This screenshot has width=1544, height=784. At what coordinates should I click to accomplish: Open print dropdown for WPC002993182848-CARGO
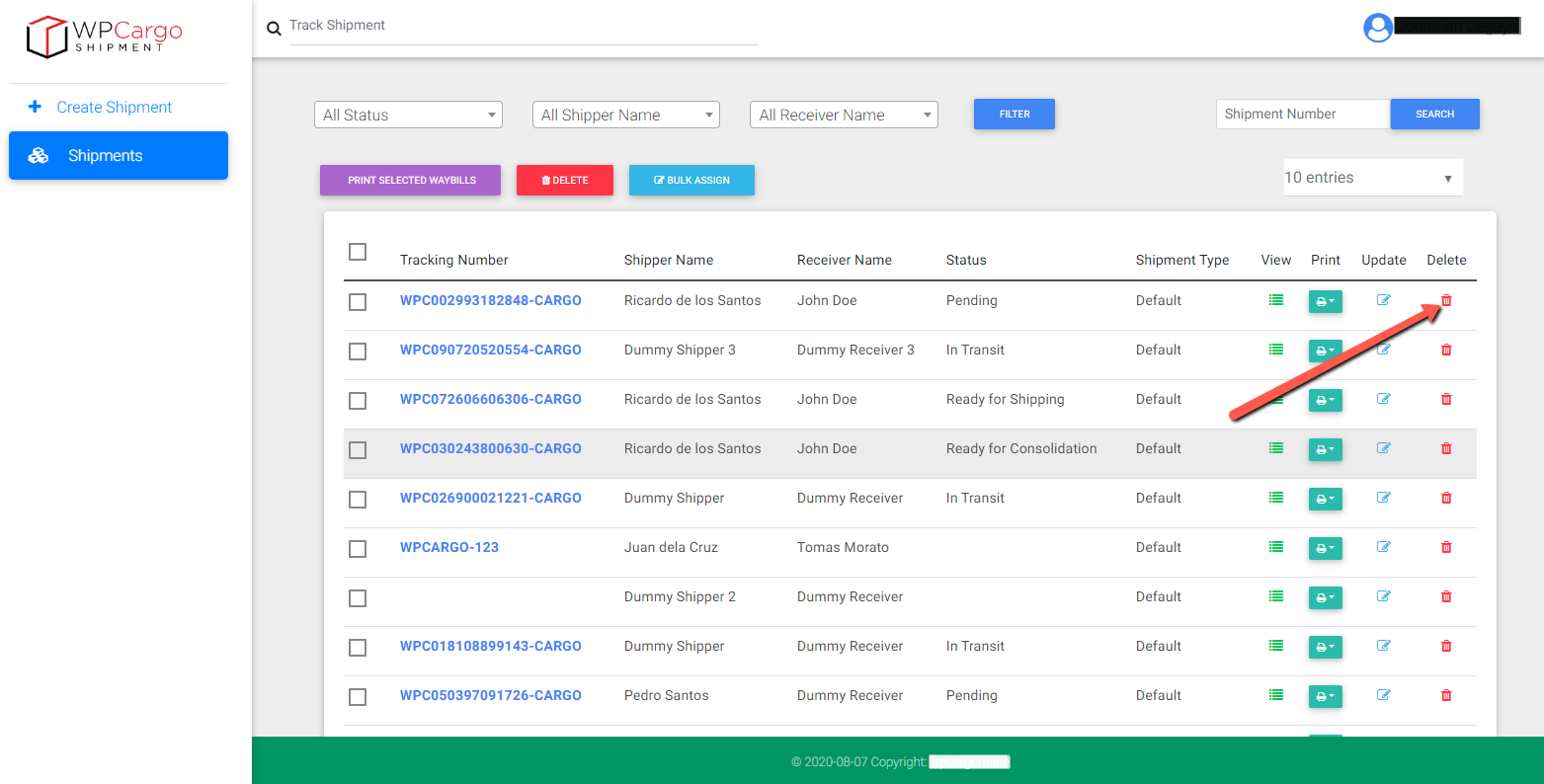pos(1325,301)
